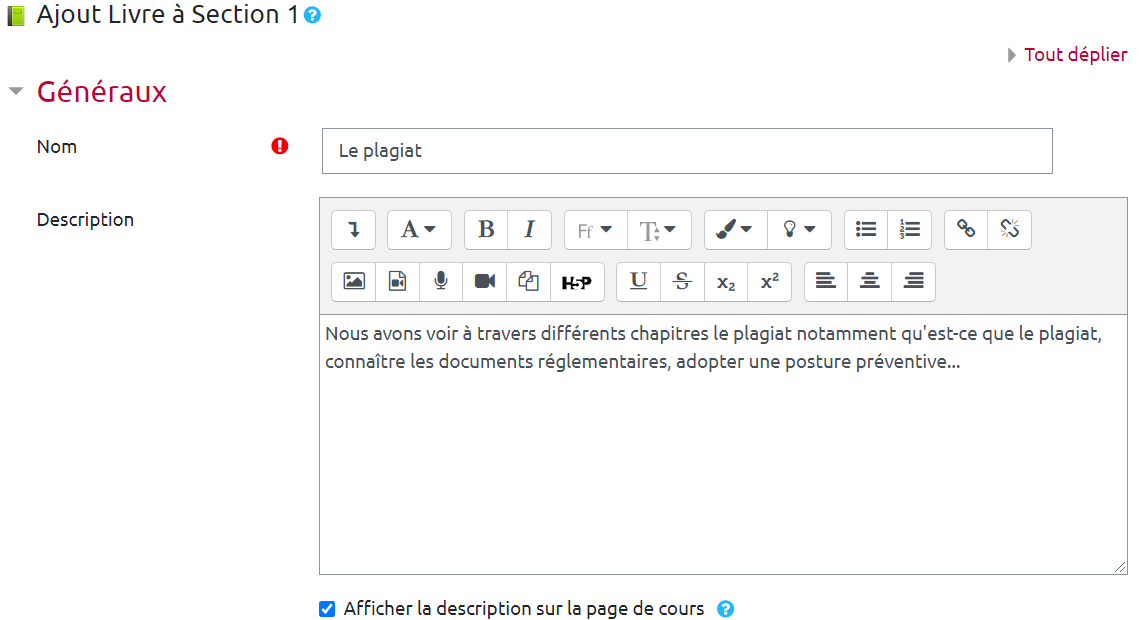This screenshot has width=1139, height=620.
Task: Open the font family dropdown
Action: pyautogui.click(x=595, y=230)
